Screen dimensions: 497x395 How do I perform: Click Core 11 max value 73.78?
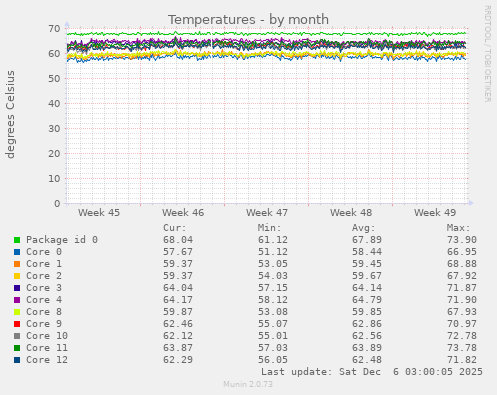coord(462,348)
